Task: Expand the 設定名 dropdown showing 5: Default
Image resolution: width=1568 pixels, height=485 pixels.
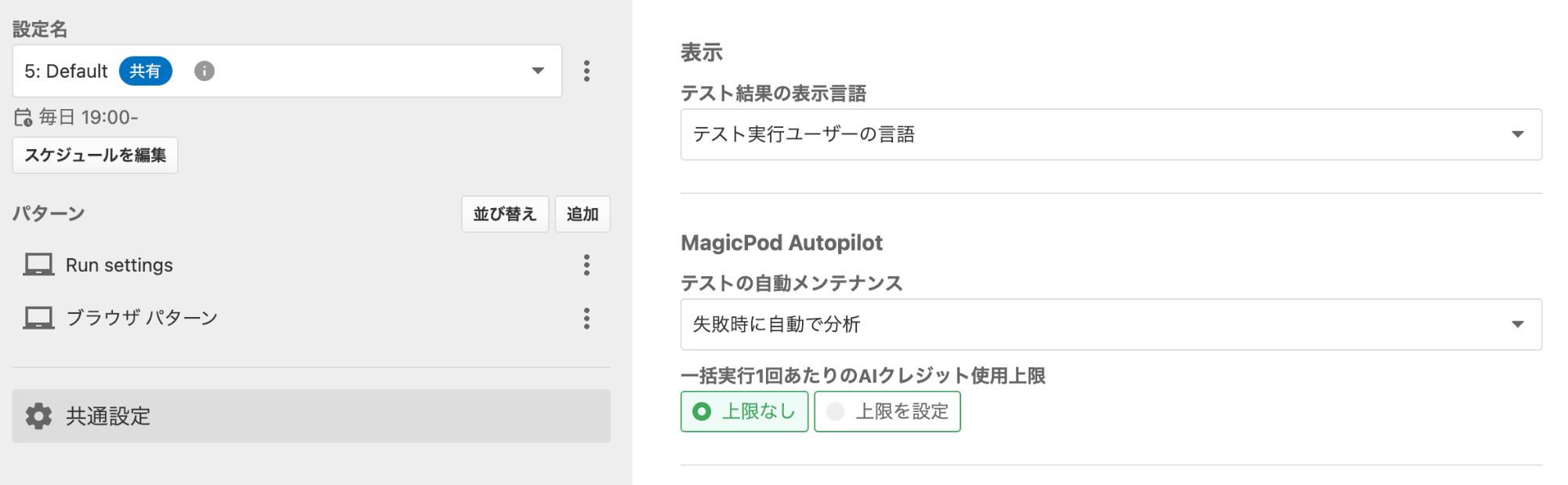Action: pos(538,71)
